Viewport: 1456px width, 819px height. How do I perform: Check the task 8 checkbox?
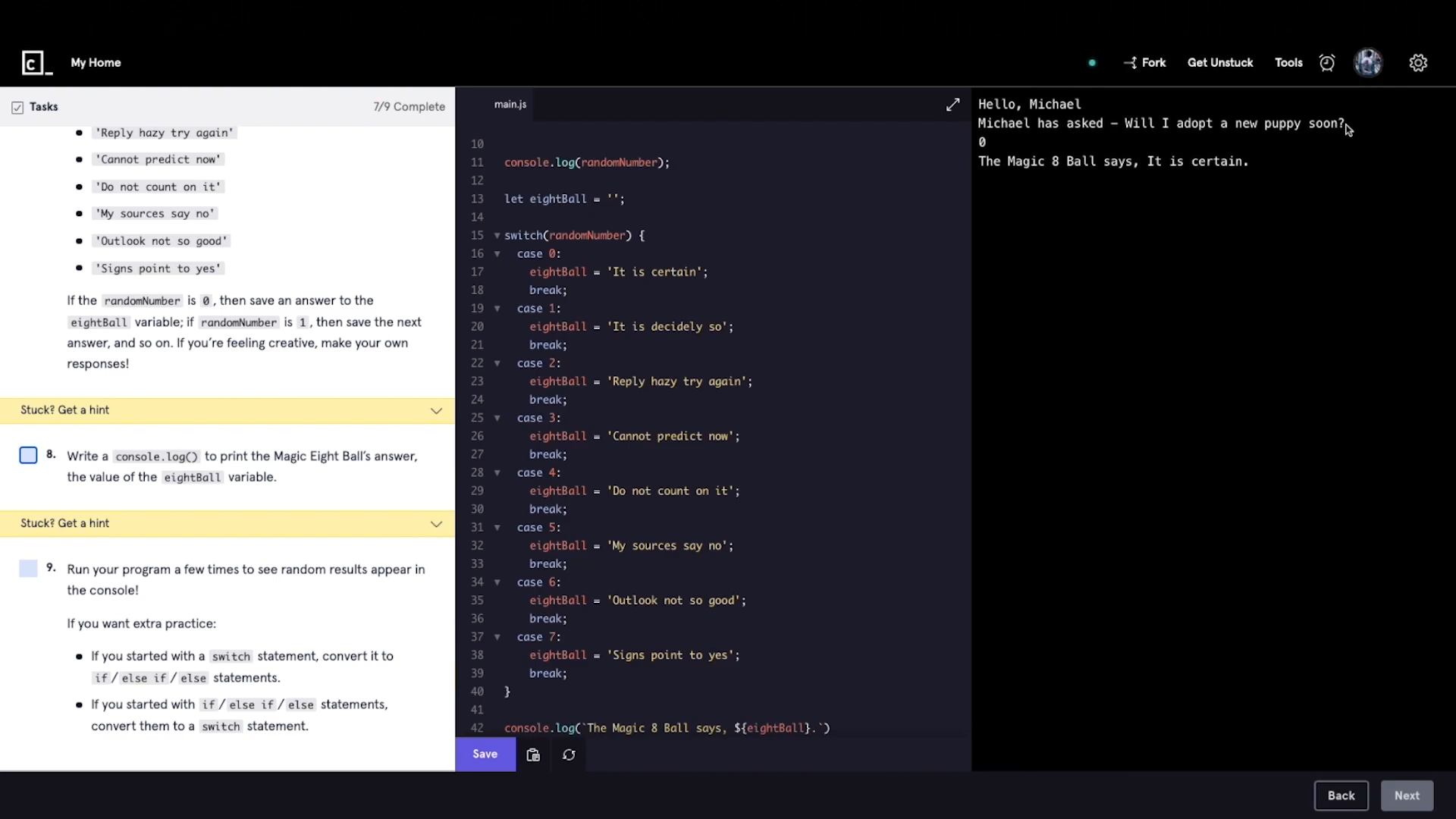coord(28,455)
